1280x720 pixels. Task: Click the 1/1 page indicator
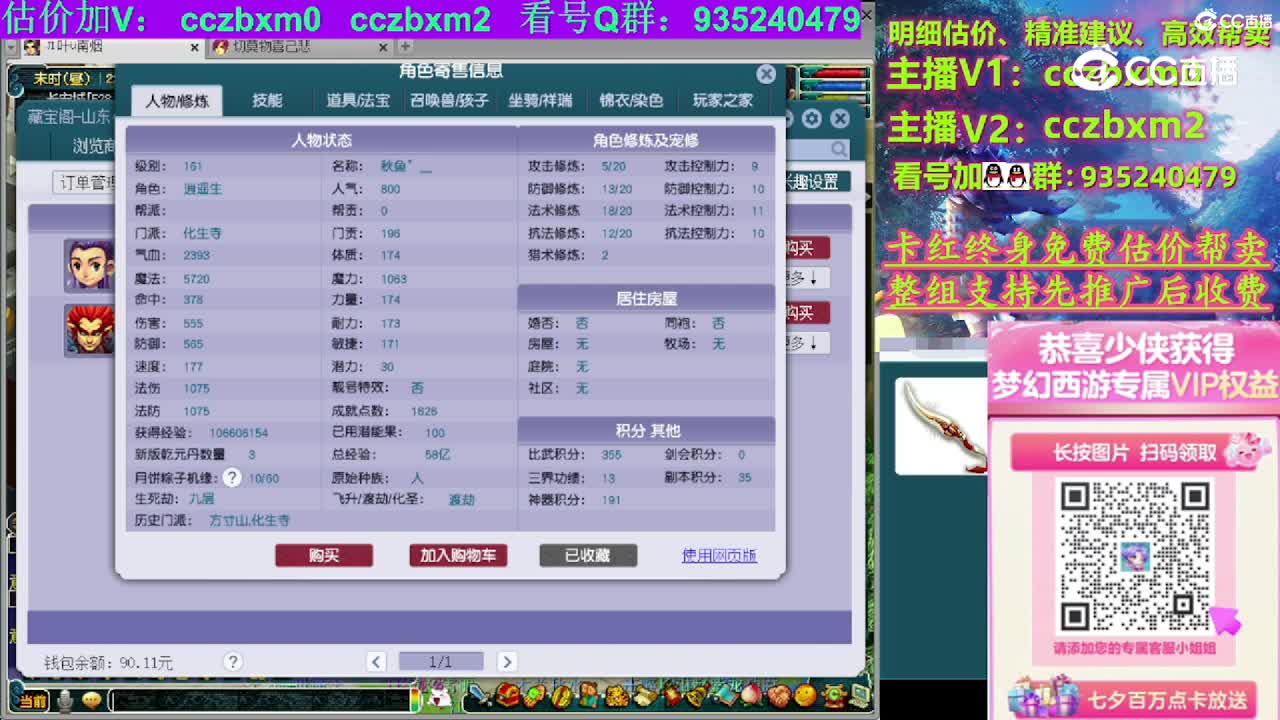[441, 661]
